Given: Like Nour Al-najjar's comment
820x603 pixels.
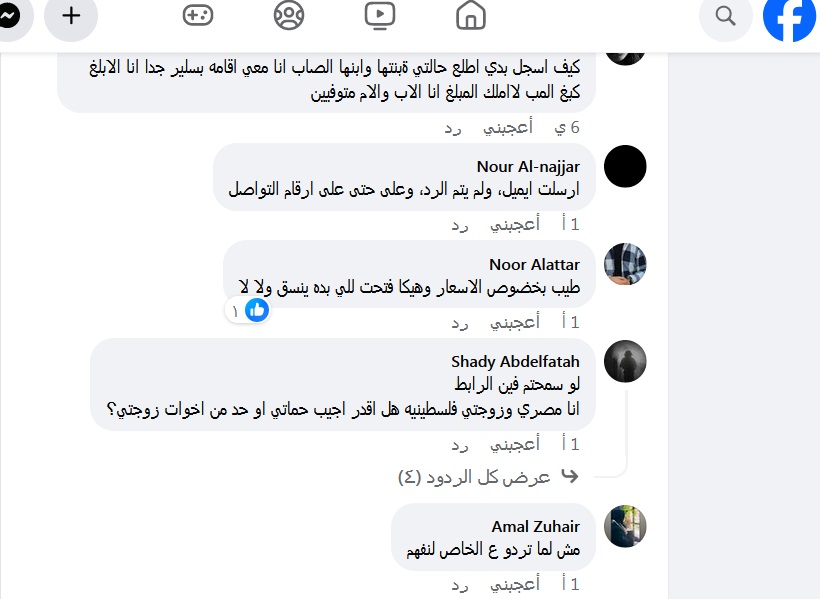Looking at the screenshot, I should coord(515,224).
